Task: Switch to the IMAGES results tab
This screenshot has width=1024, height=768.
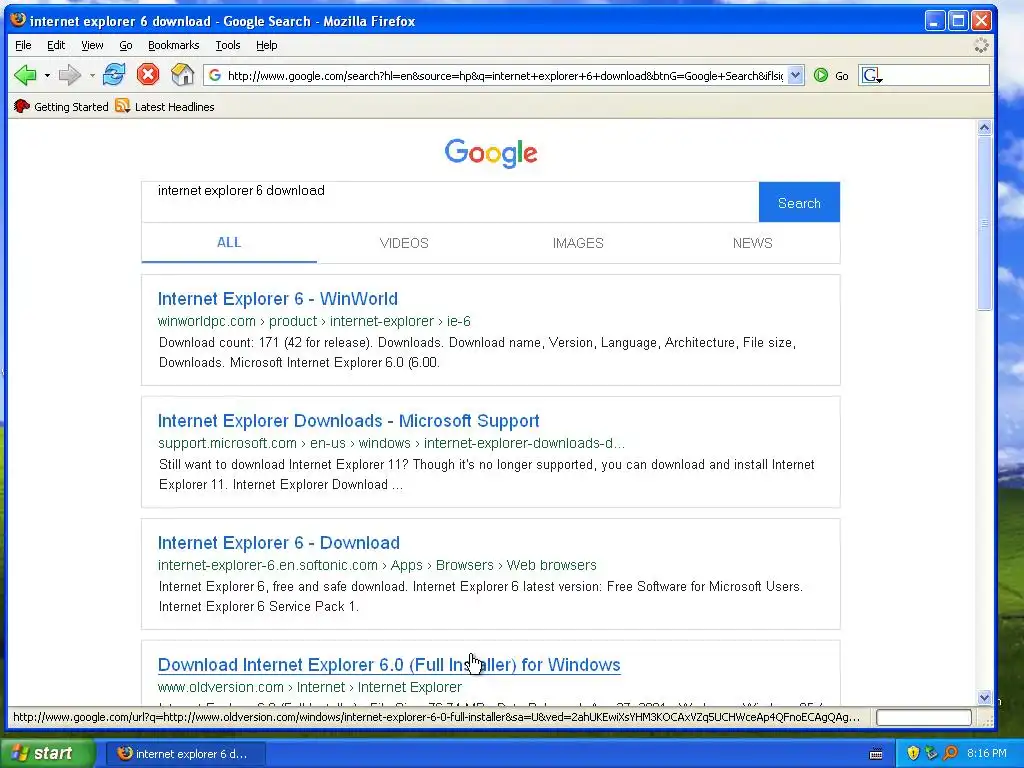Action: pyautogui.click(x=578, y=243)
